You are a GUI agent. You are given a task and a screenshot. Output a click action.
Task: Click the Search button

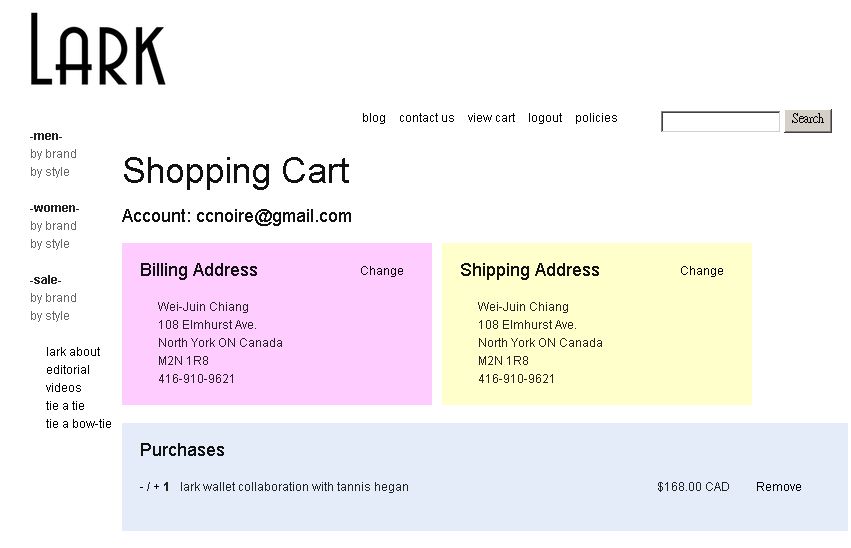[x=808, y=120]
